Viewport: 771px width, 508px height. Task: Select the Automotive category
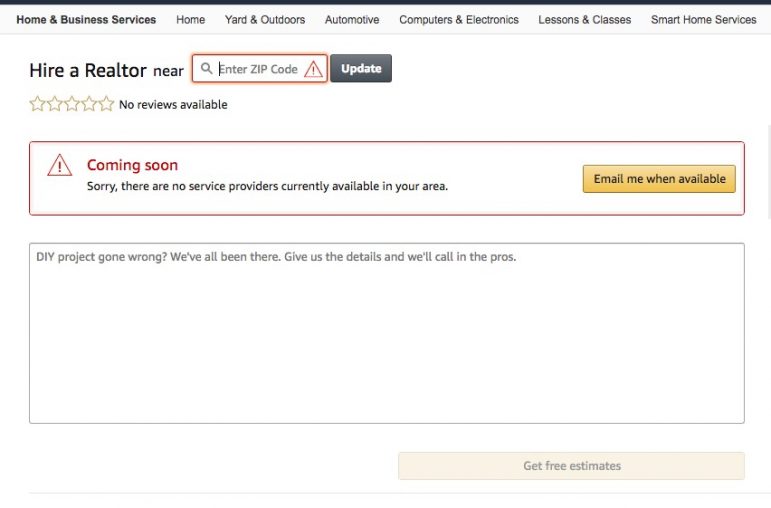click(x=352, y=20)
